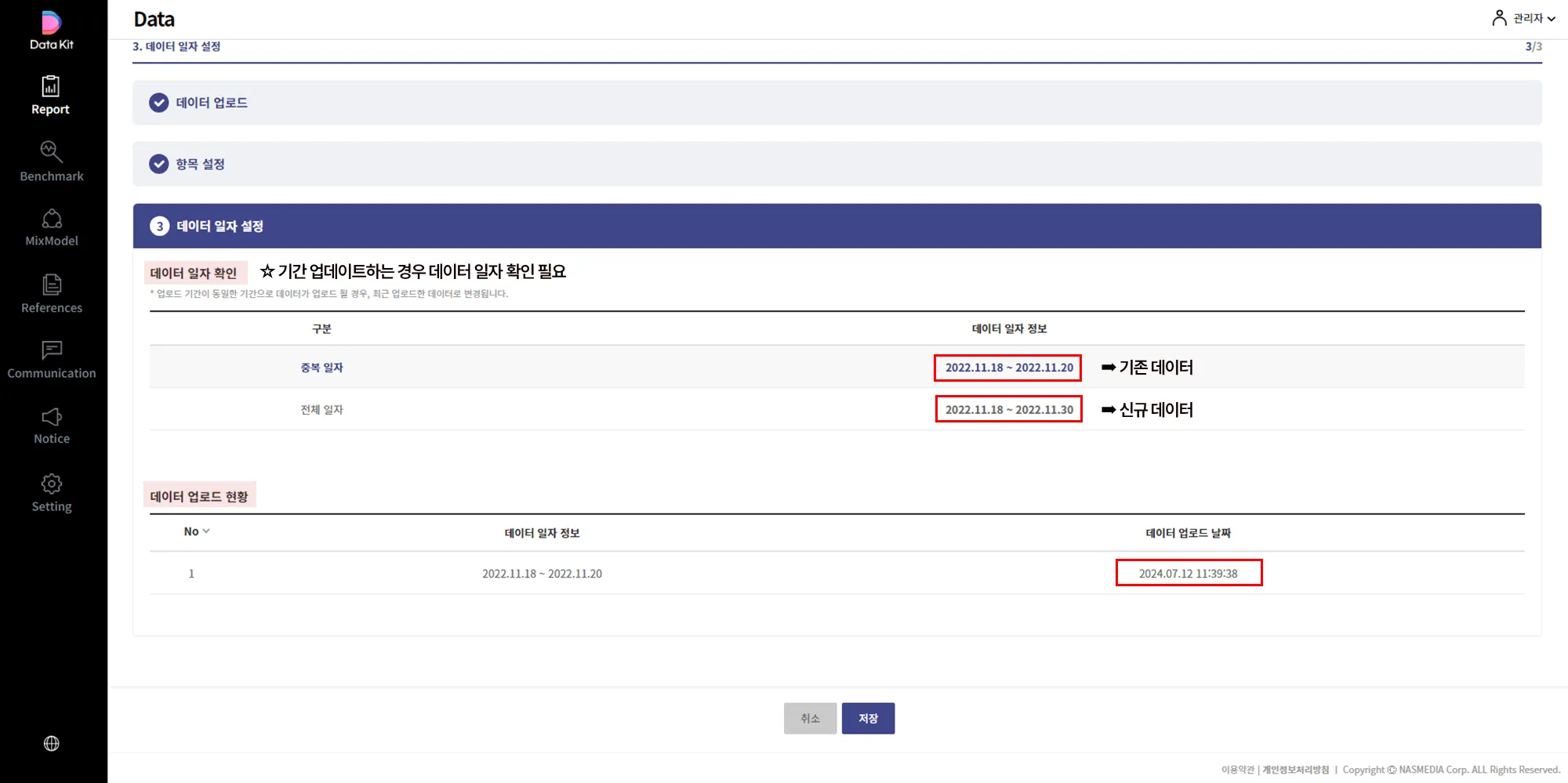
Task: Click the 구분 column header
Action: [321, 328]
